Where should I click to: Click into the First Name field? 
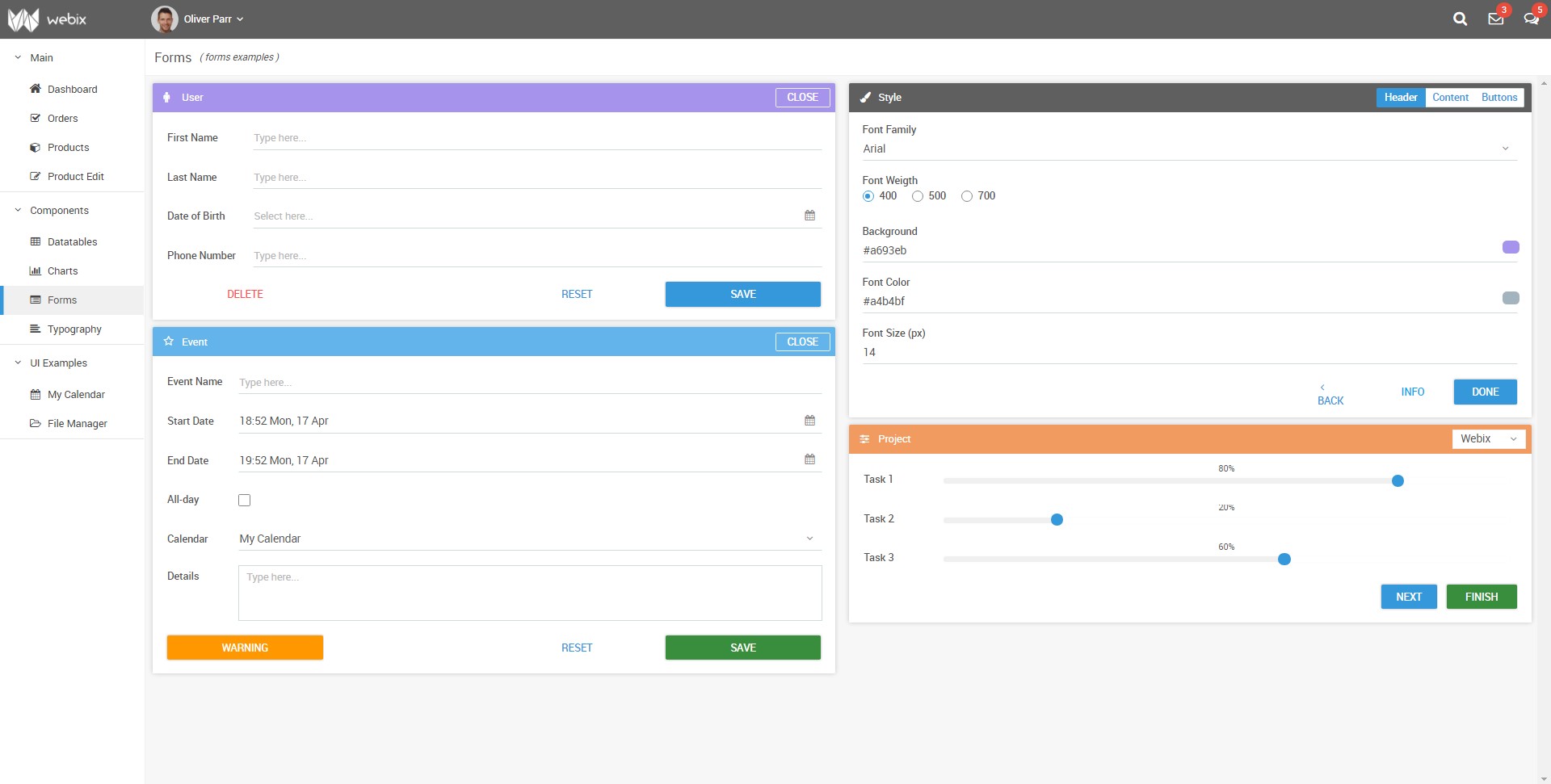point(536,138)
